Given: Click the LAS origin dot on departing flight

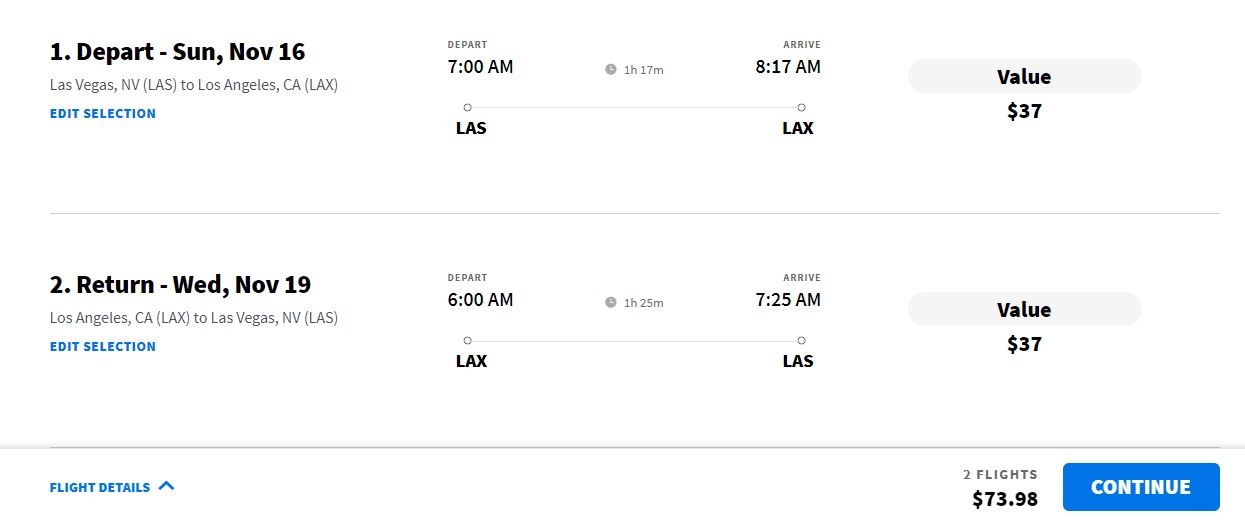Looking at the screenshot, I should click(x=468, y=107).
